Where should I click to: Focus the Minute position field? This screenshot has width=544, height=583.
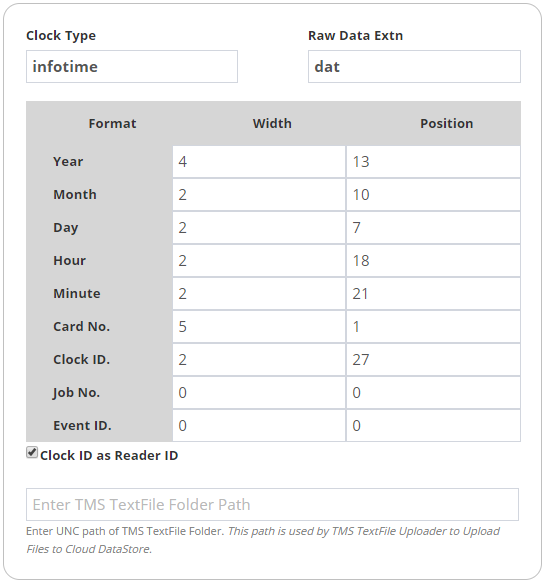click(x=433, y=294)
